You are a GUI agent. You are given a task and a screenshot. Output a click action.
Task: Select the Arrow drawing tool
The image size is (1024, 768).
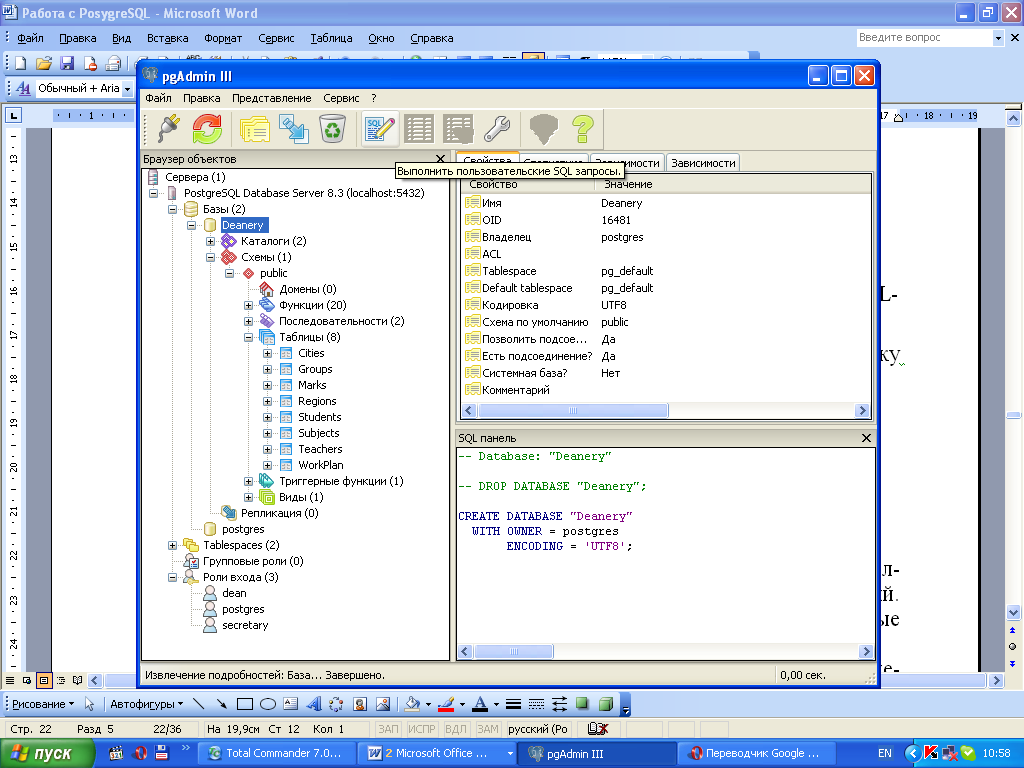point(221,704)
